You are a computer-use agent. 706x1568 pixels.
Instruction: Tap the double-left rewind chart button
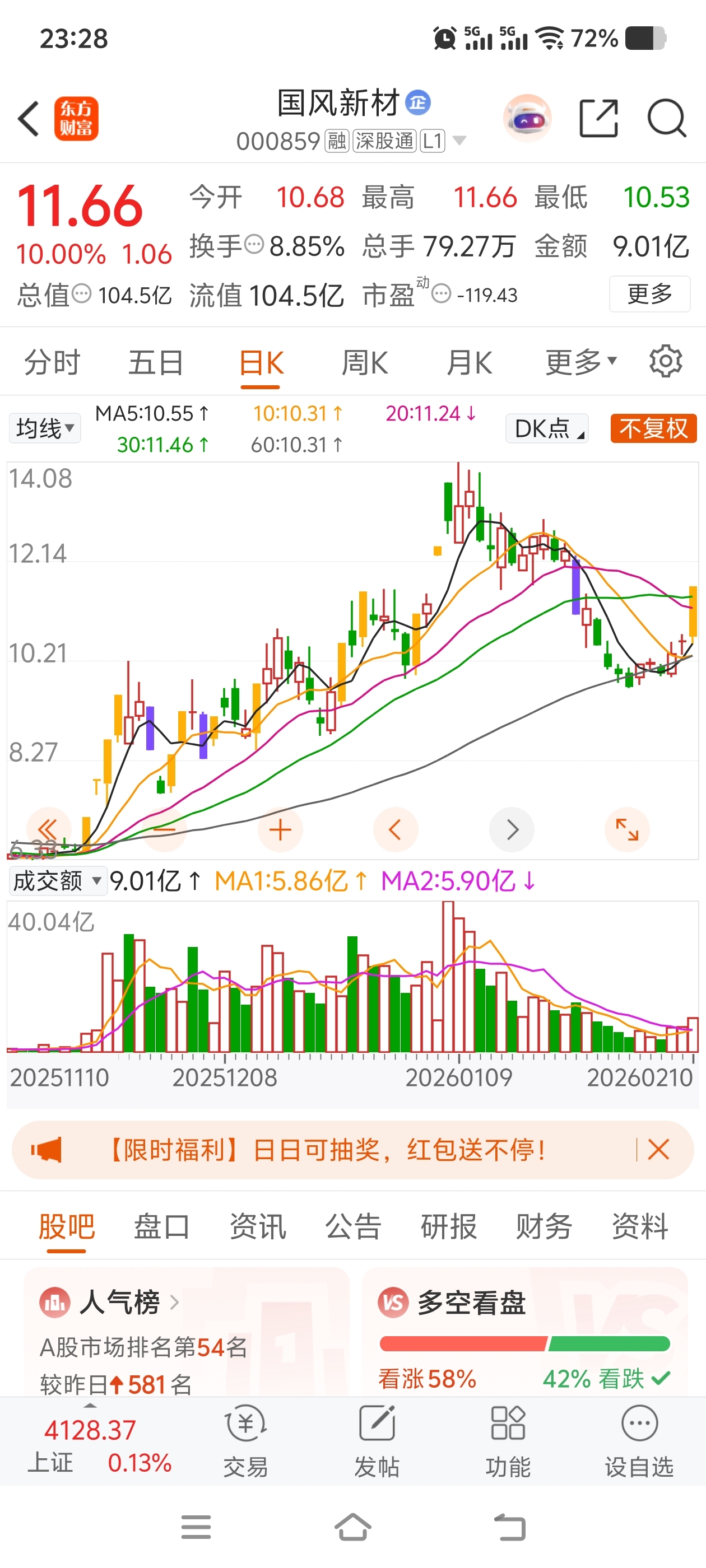tap(48, 829)
